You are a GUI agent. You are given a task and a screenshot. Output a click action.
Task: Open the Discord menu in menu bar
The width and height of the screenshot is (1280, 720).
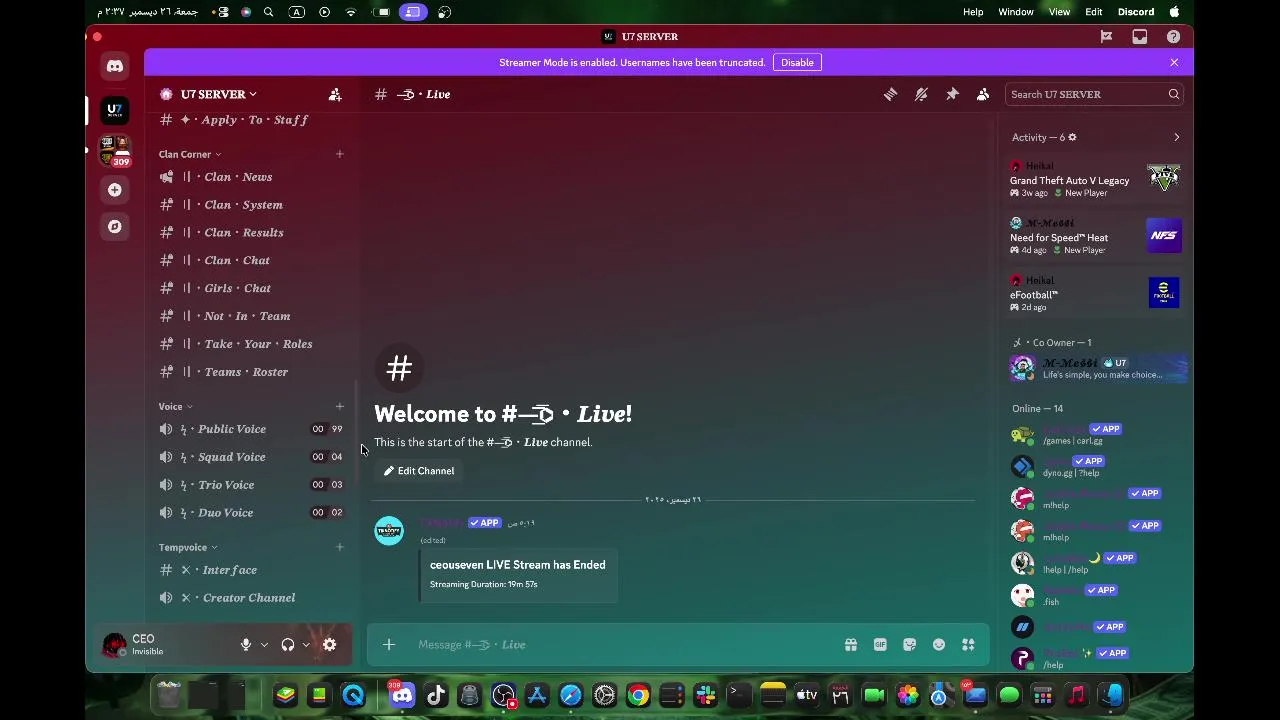click(1136, 12)
